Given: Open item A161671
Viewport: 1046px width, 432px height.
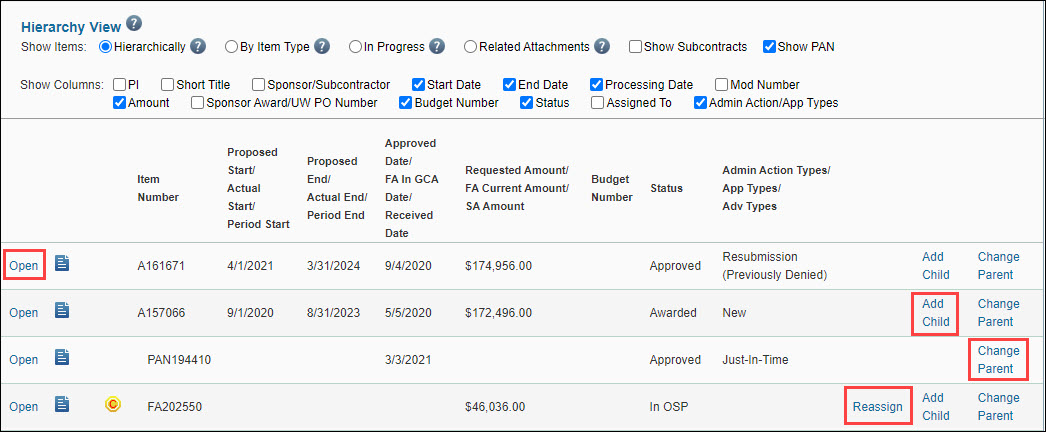Looking at the screenshot, I should pyautogui.click(x=23, y=266).
